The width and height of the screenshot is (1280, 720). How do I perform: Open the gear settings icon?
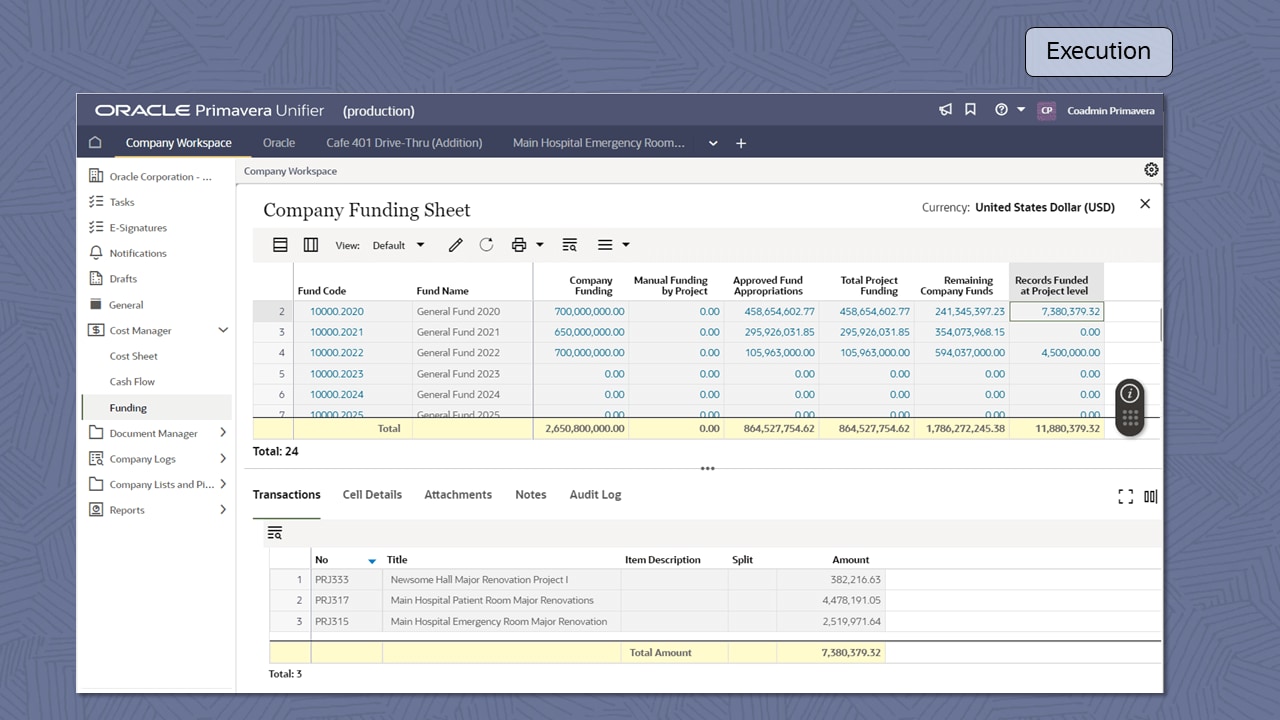pos(1151,170)
